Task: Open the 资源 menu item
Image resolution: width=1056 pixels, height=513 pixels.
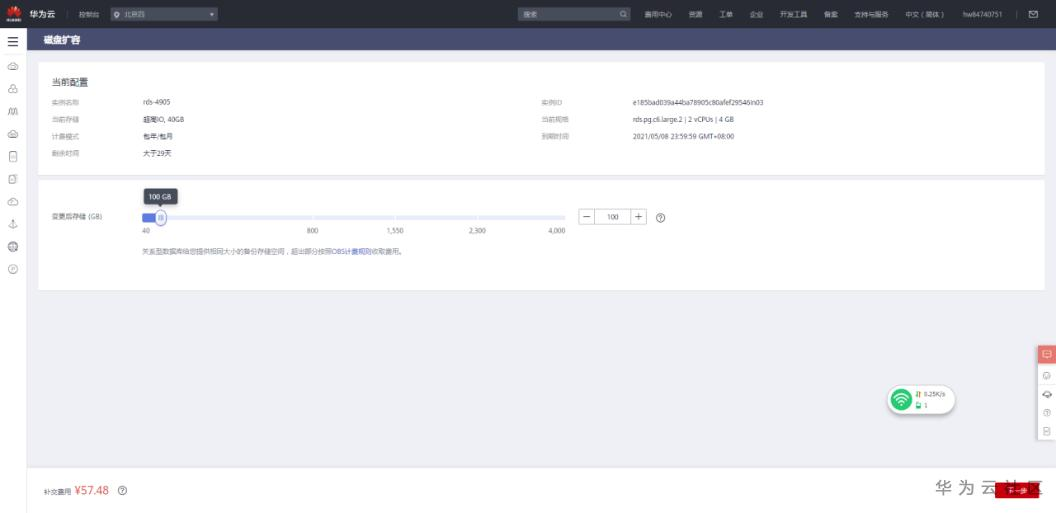Action: [695, 14]
